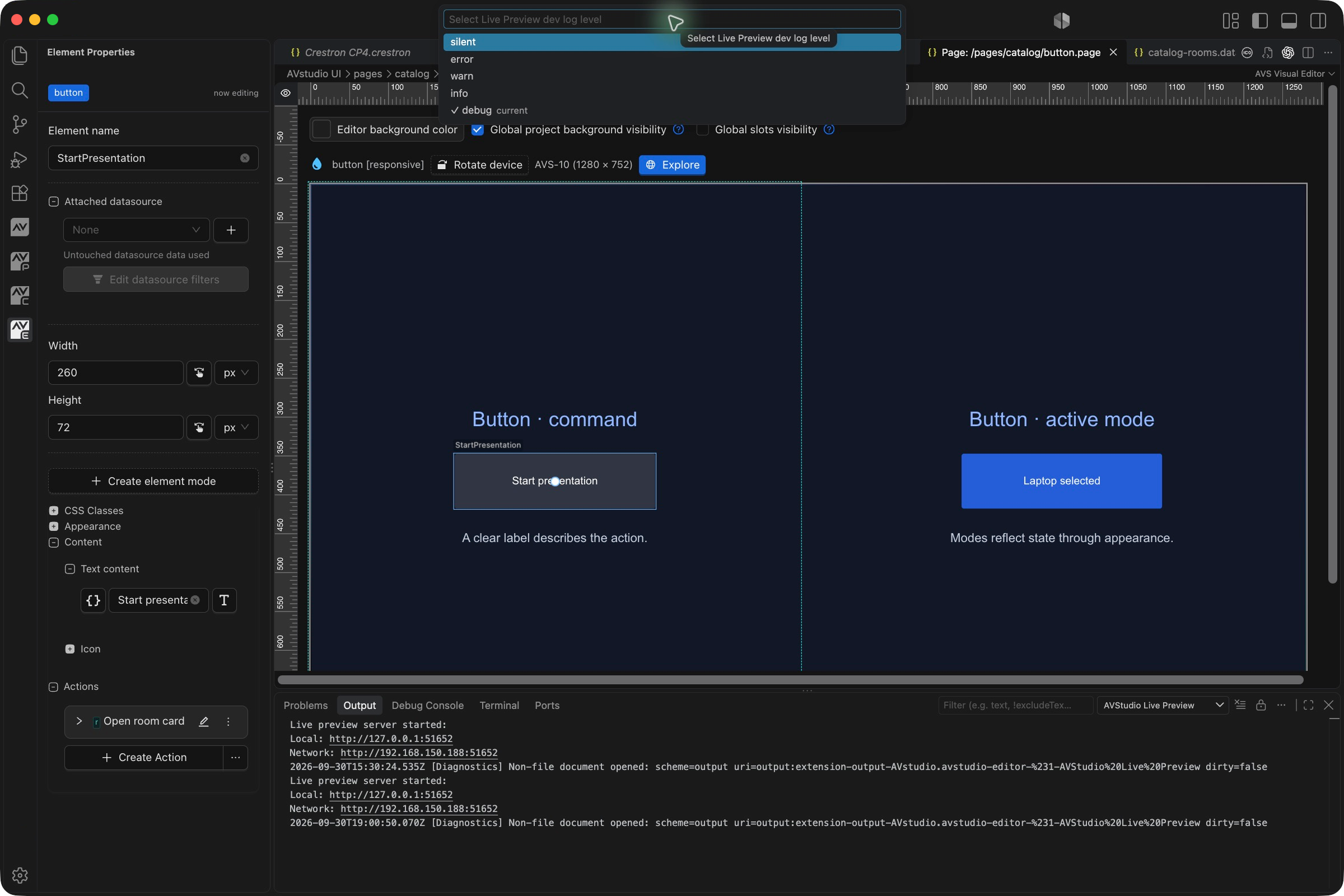The height and width of the screenshot is (896, 1344).
Task: Click the Create Action button
Action: click(144, 757)
